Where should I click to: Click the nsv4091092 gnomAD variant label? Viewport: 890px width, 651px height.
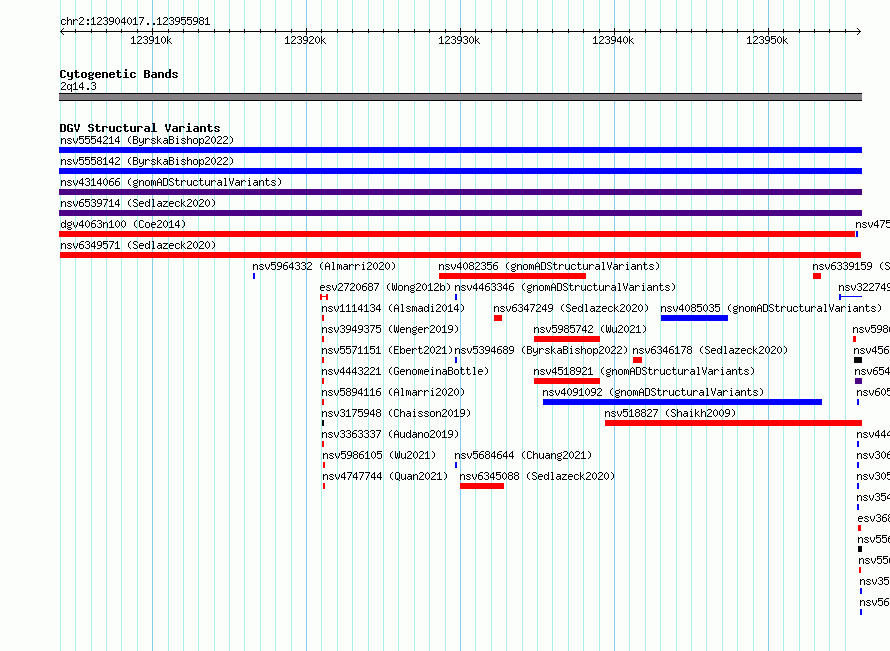tap(653, 392)
